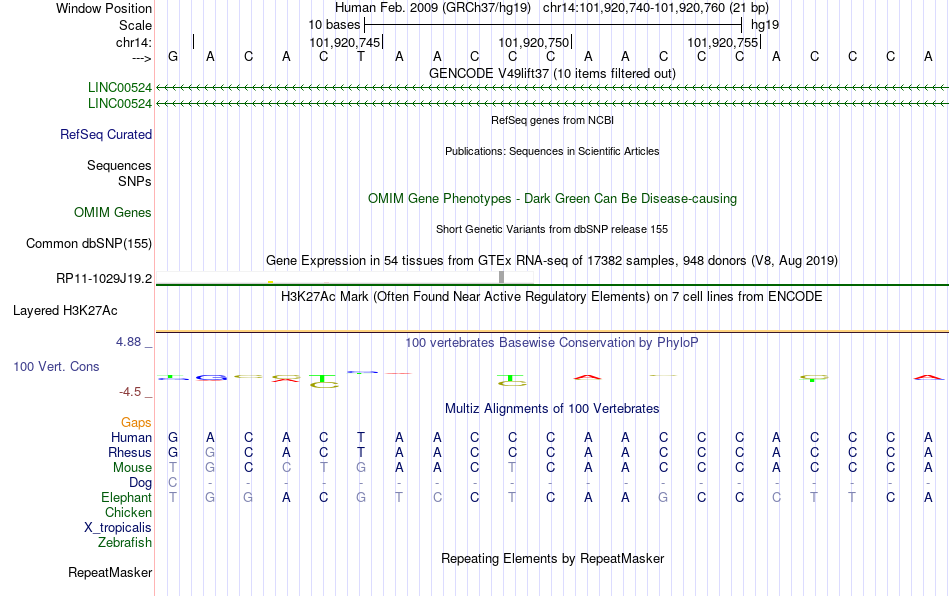The image size is (950, 596).
Task: Click the Chicken alignment row label
Action: (x=128, y=512)
